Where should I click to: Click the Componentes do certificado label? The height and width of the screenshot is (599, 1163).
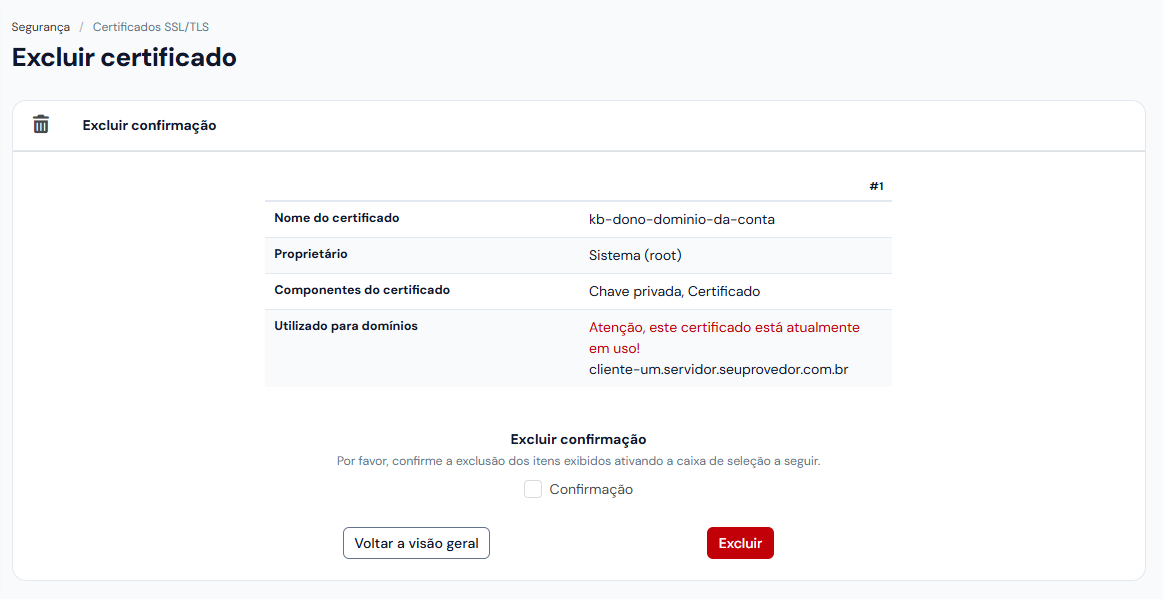362,290
